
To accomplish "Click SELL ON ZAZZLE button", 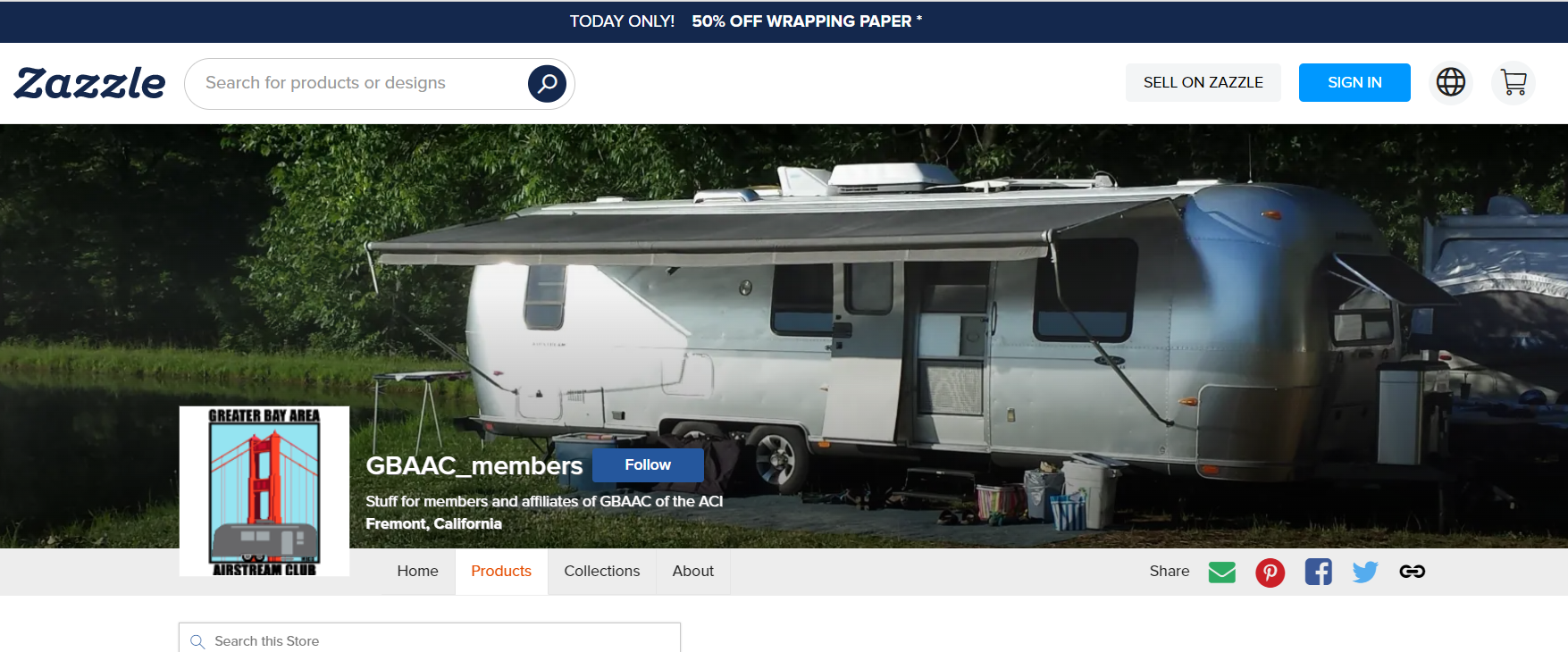I will coord(1203,82).
